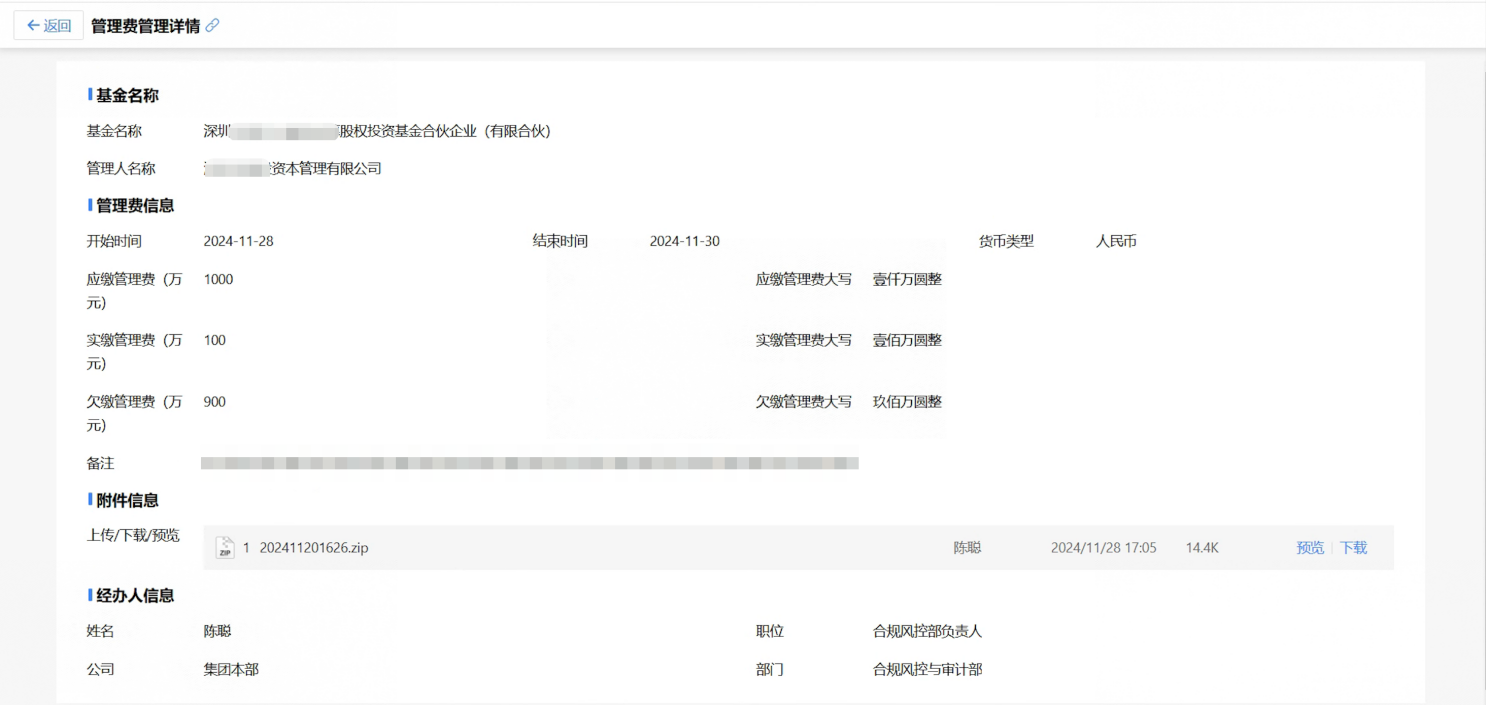Screen dimensions: 1486x705
Task: Click the 经办人信息 section heading
Action: pos(135,595)
